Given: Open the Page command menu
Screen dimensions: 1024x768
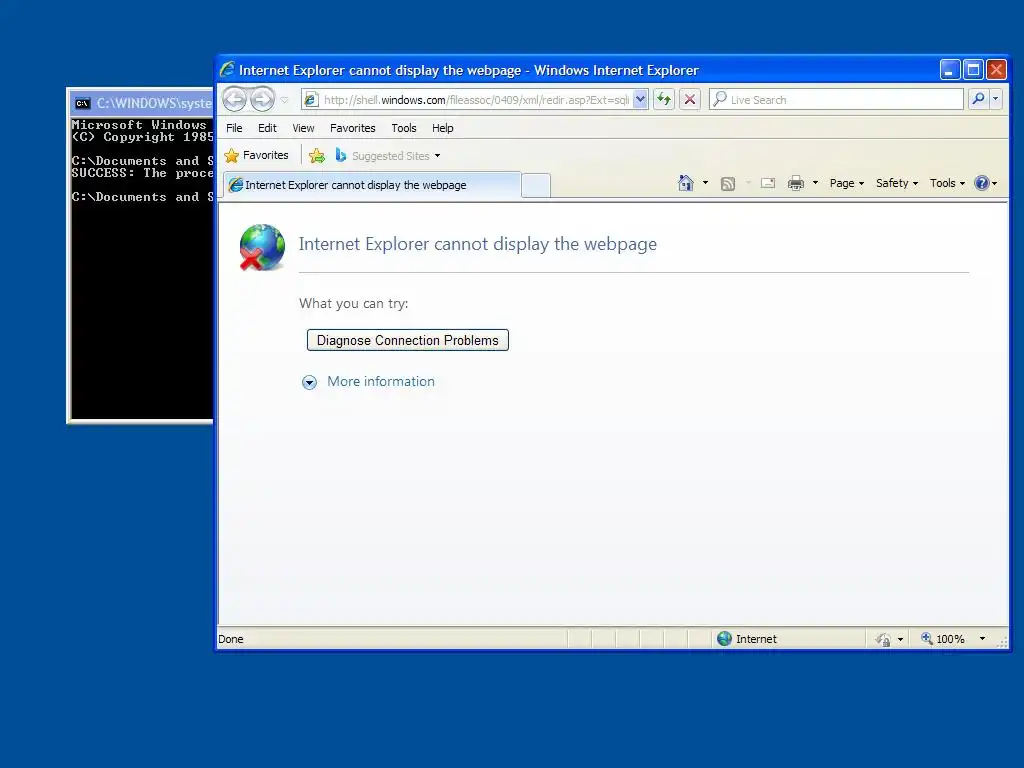Looking at the screenshot, I should (846, 183).
